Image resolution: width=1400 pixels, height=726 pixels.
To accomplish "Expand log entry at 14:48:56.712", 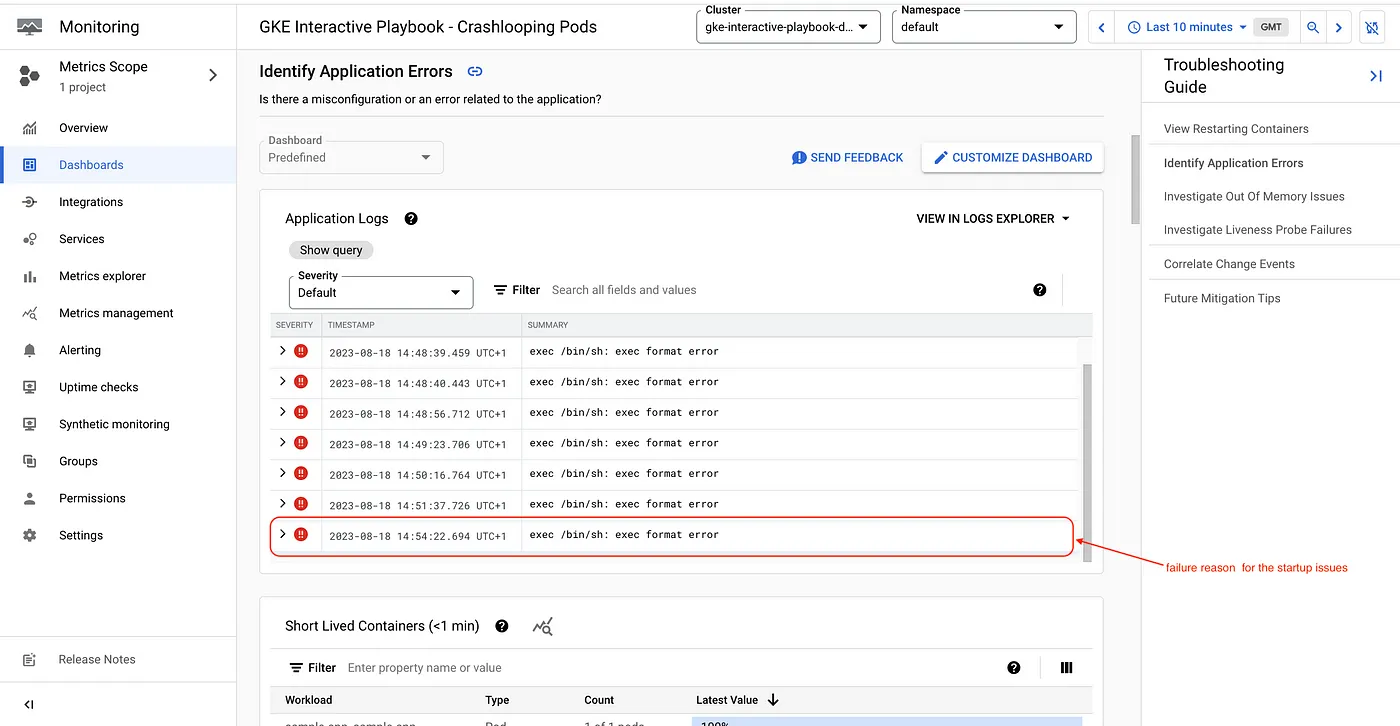I will tap(282, 412).
